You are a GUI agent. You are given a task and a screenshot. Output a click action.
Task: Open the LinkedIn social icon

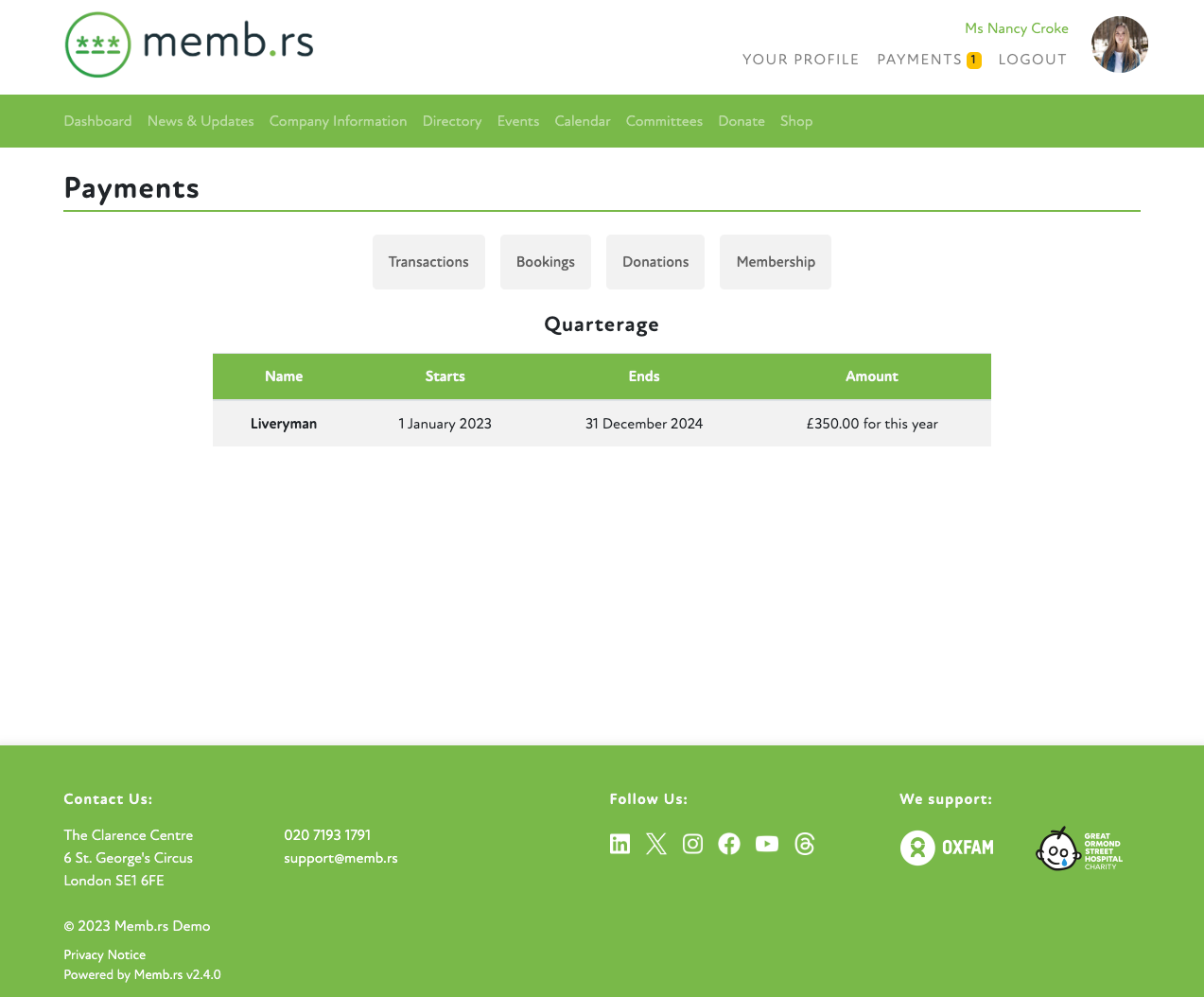[x=619, y=843]
